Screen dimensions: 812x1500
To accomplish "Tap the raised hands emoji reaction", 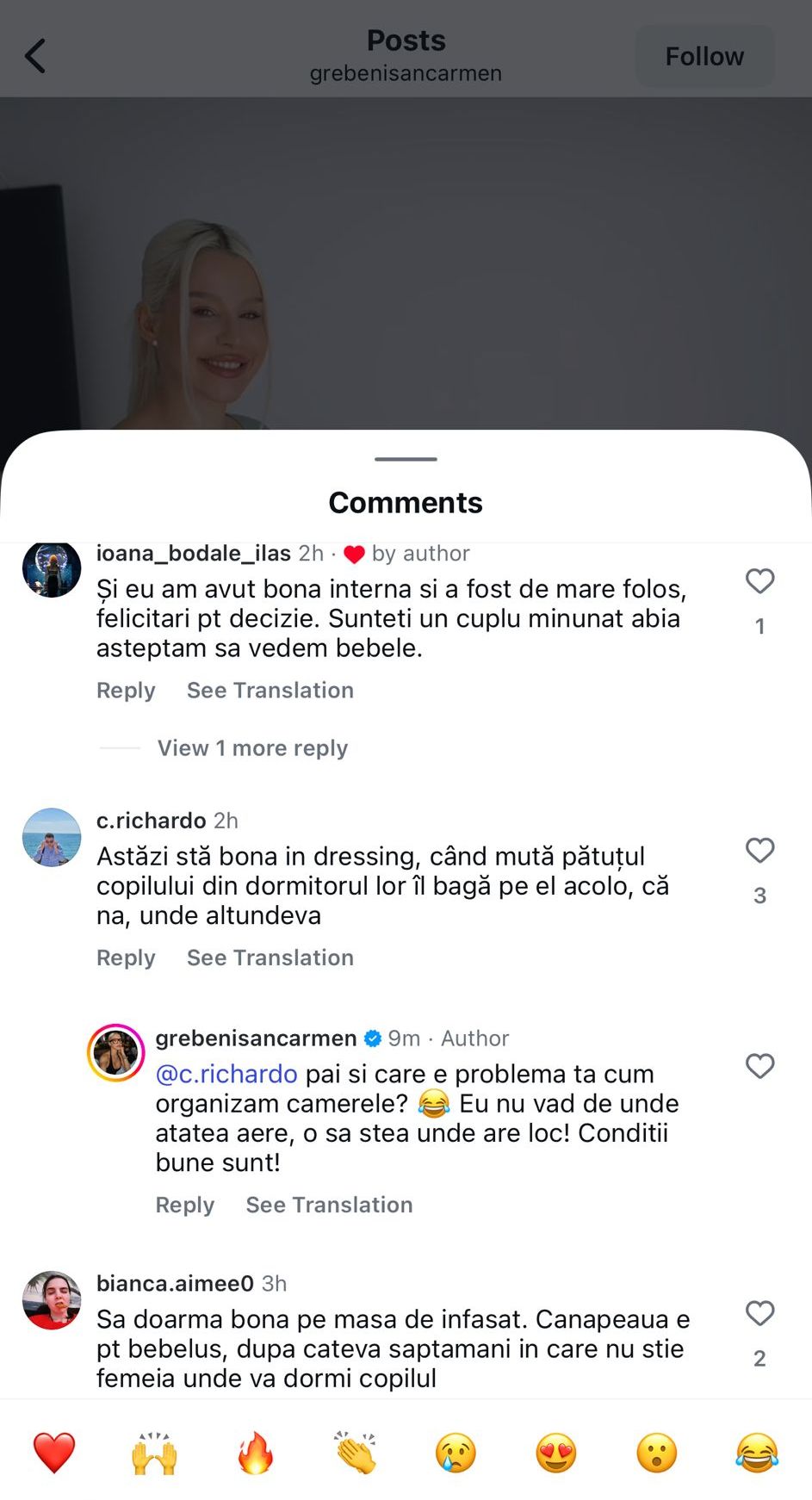I will [154, 1453].
